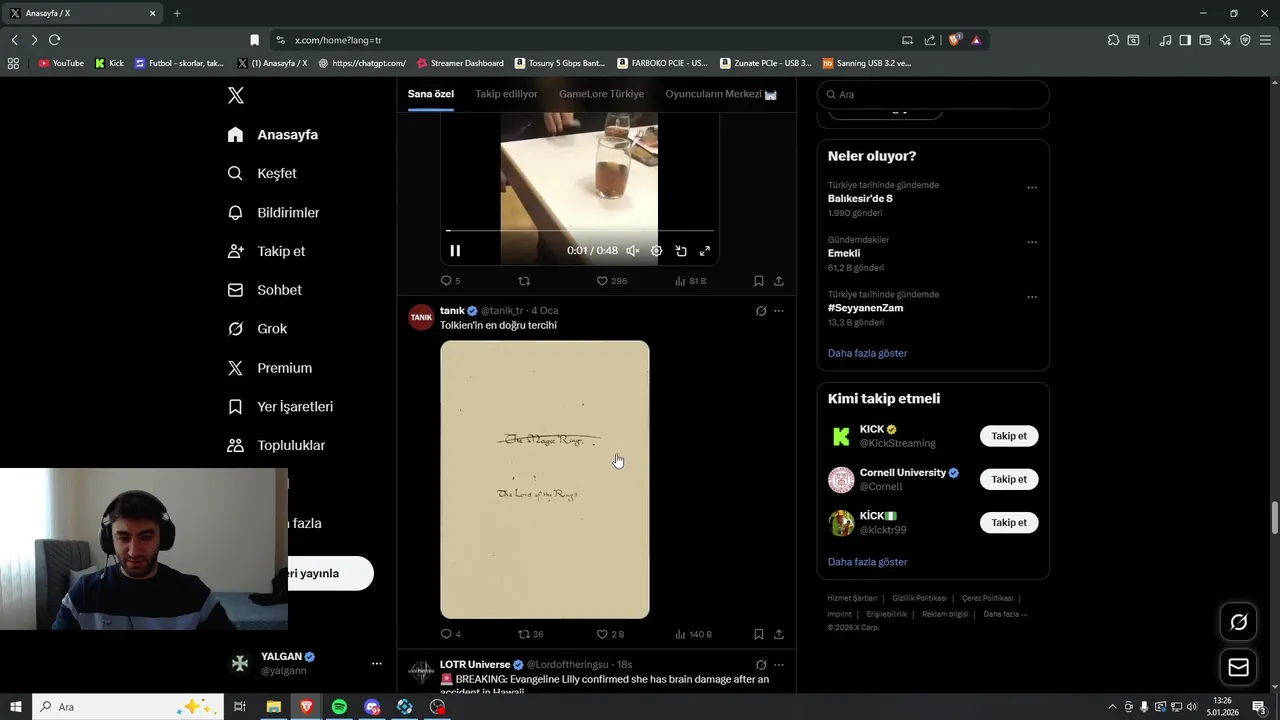
Task: Bookmark the tanık post
Action: [759, 634]
